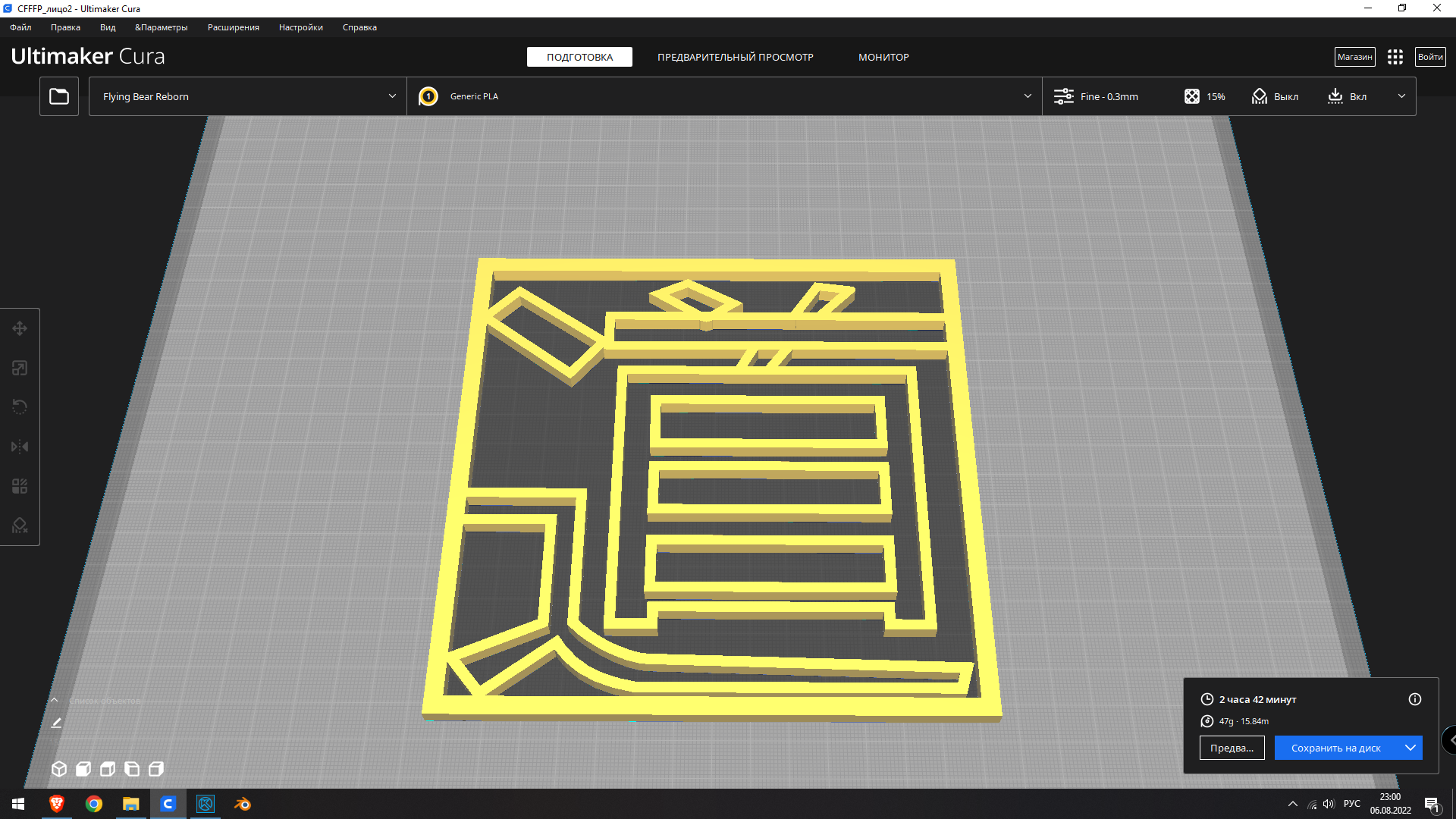Image resolution: width=1456 pixels, height=819 pixels.
Task: Select the Support Blocker tool
Action: [20, 526]
